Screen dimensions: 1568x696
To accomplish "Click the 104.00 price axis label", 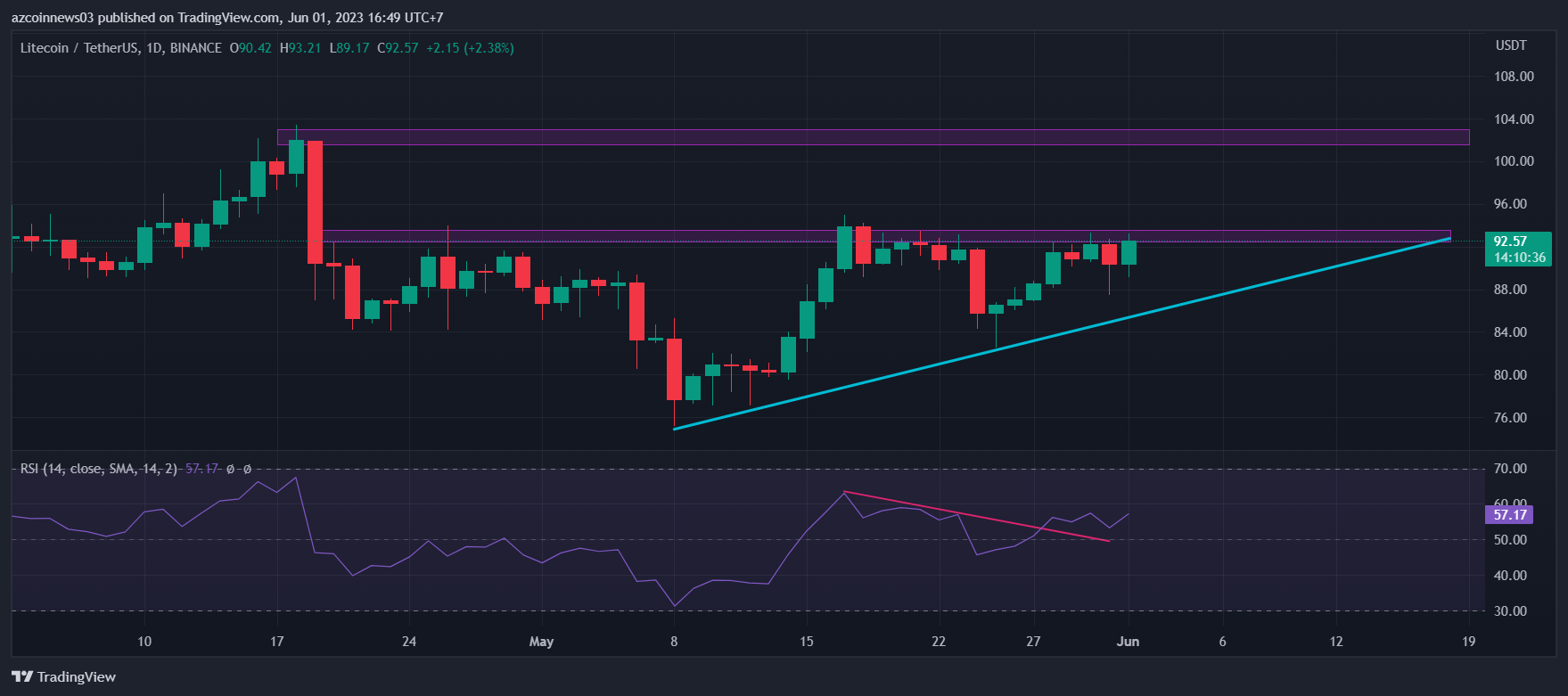I will [x=1515, y=119].
